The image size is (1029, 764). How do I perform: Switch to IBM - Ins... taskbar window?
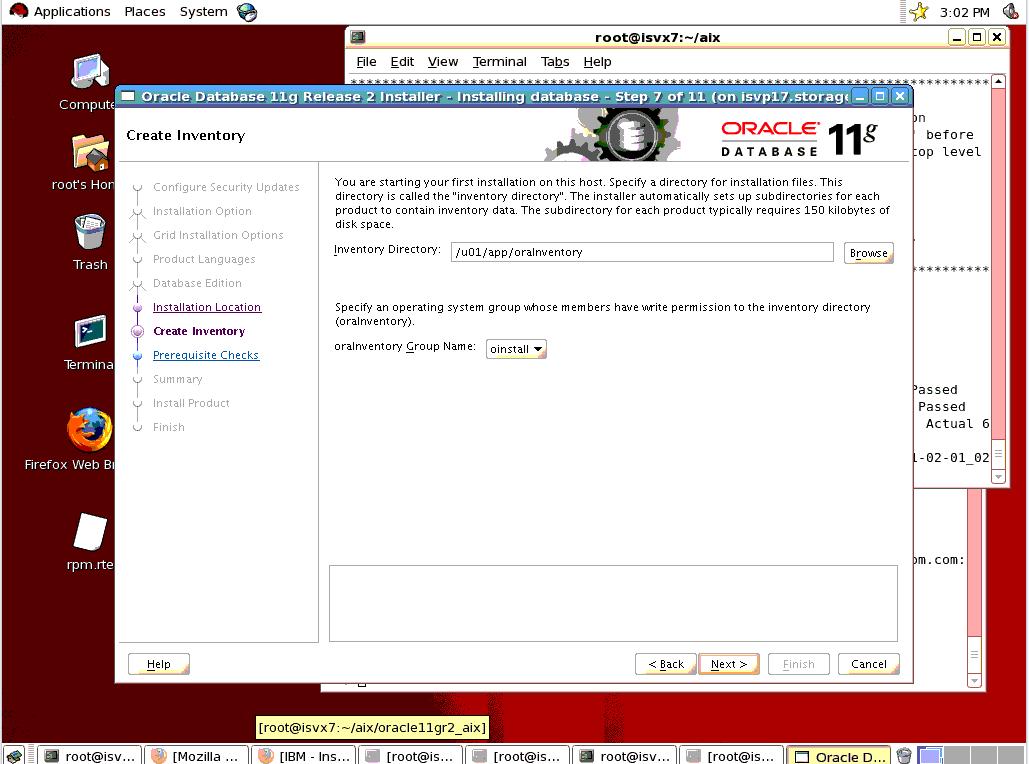click(x=303, y=756)
